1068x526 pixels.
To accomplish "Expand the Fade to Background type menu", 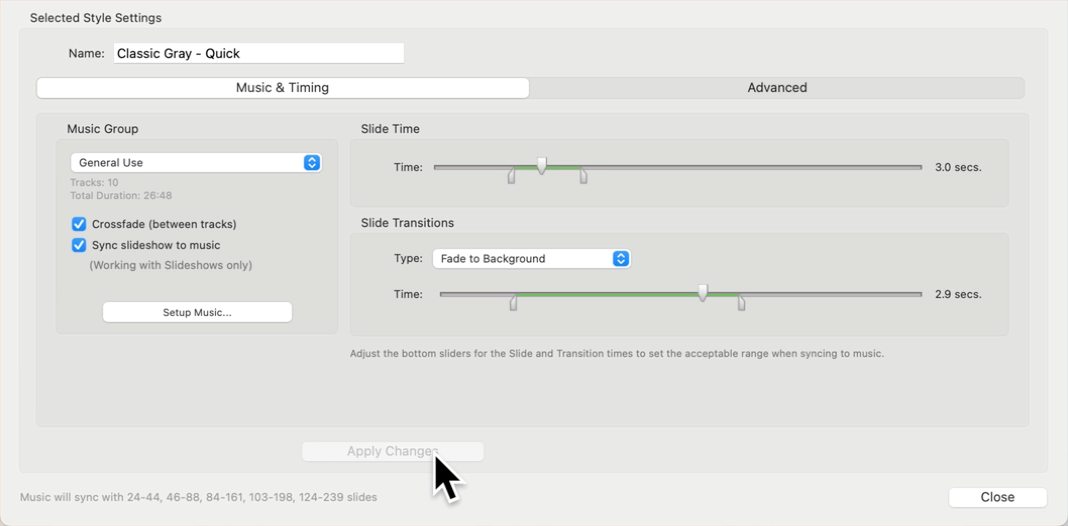I will click(530, 259).
